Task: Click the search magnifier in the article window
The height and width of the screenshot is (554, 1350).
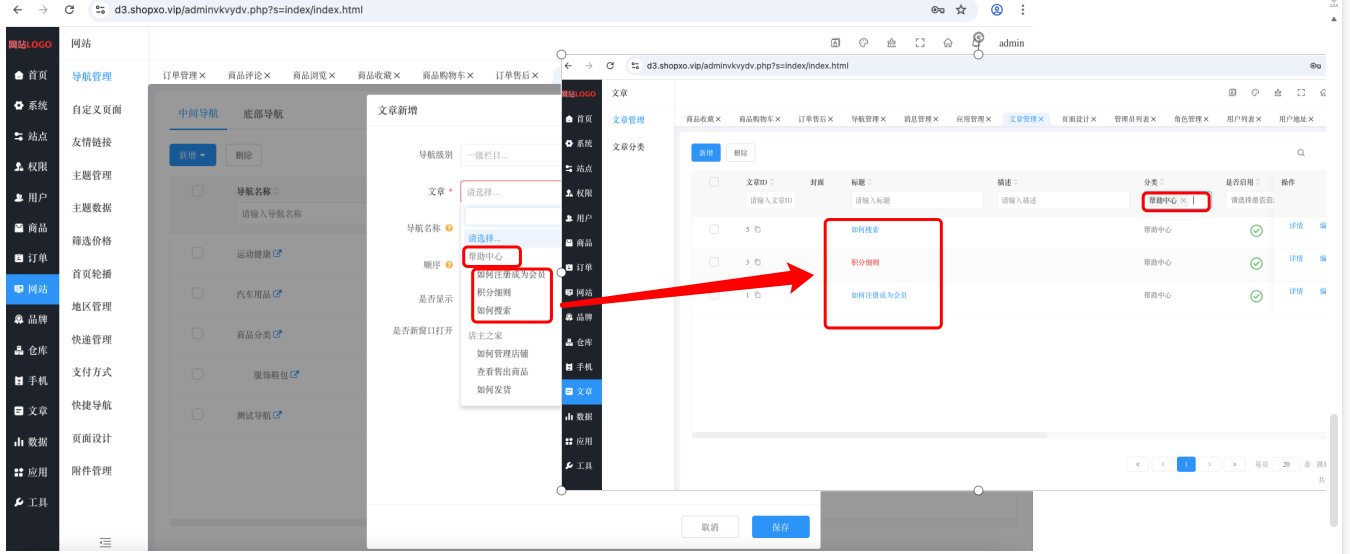Action: pyautogui.click(x=1301, y=153)
